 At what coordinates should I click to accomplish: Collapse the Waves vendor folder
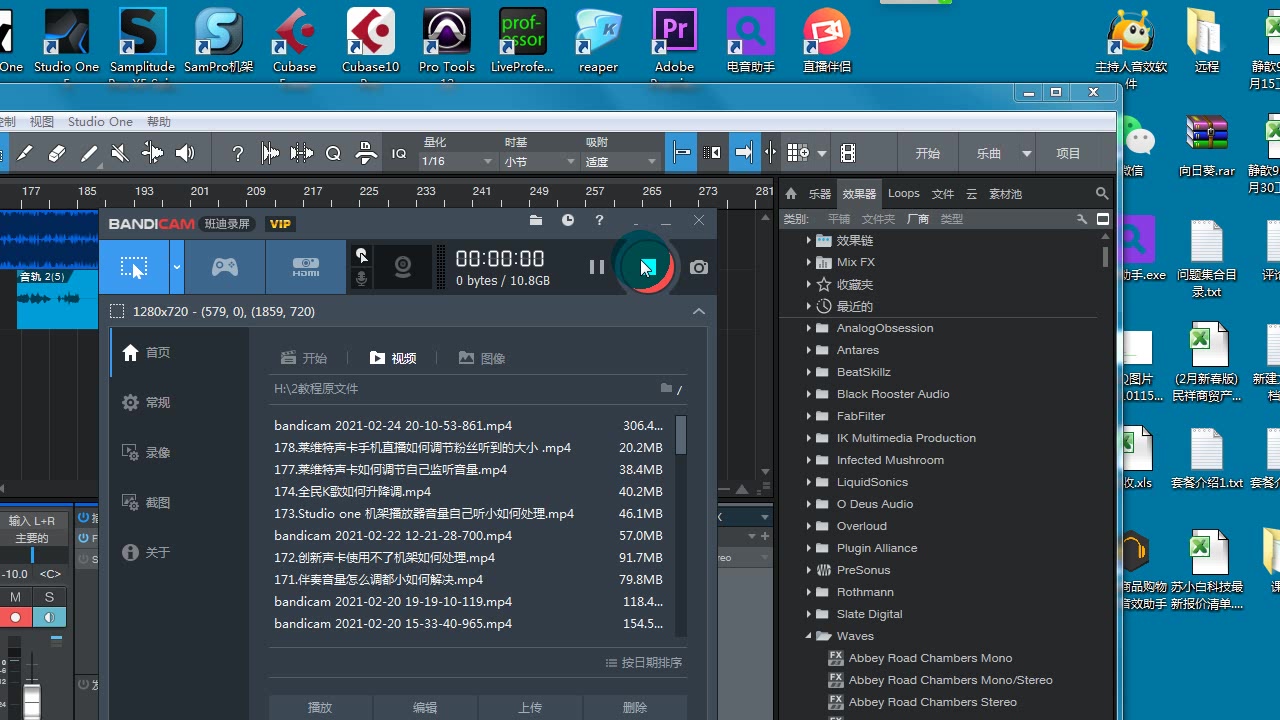809,636
